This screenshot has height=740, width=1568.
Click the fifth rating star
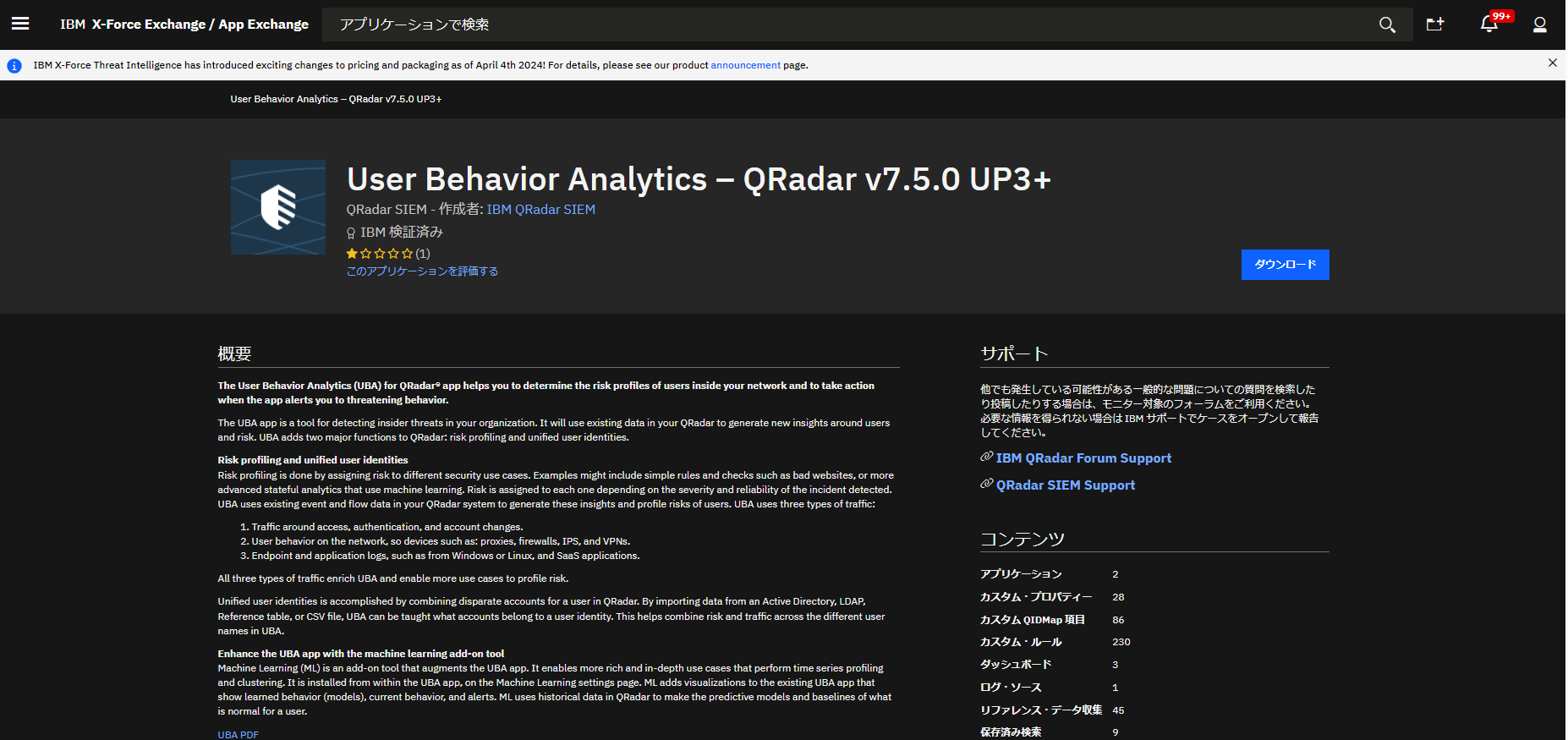click(408, 254)
